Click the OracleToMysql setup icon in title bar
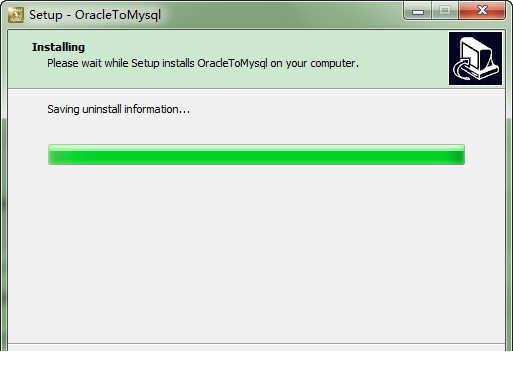 tap(16, 15)
